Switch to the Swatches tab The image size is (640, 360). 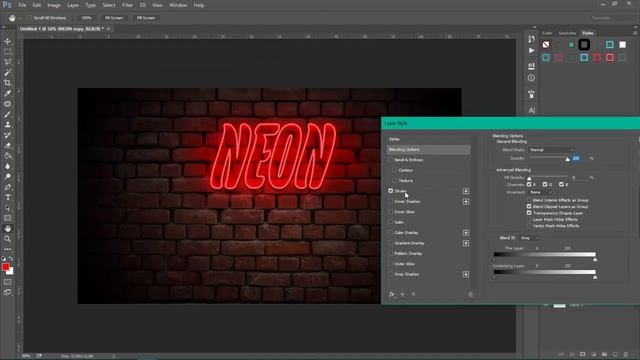click(567, 33)
